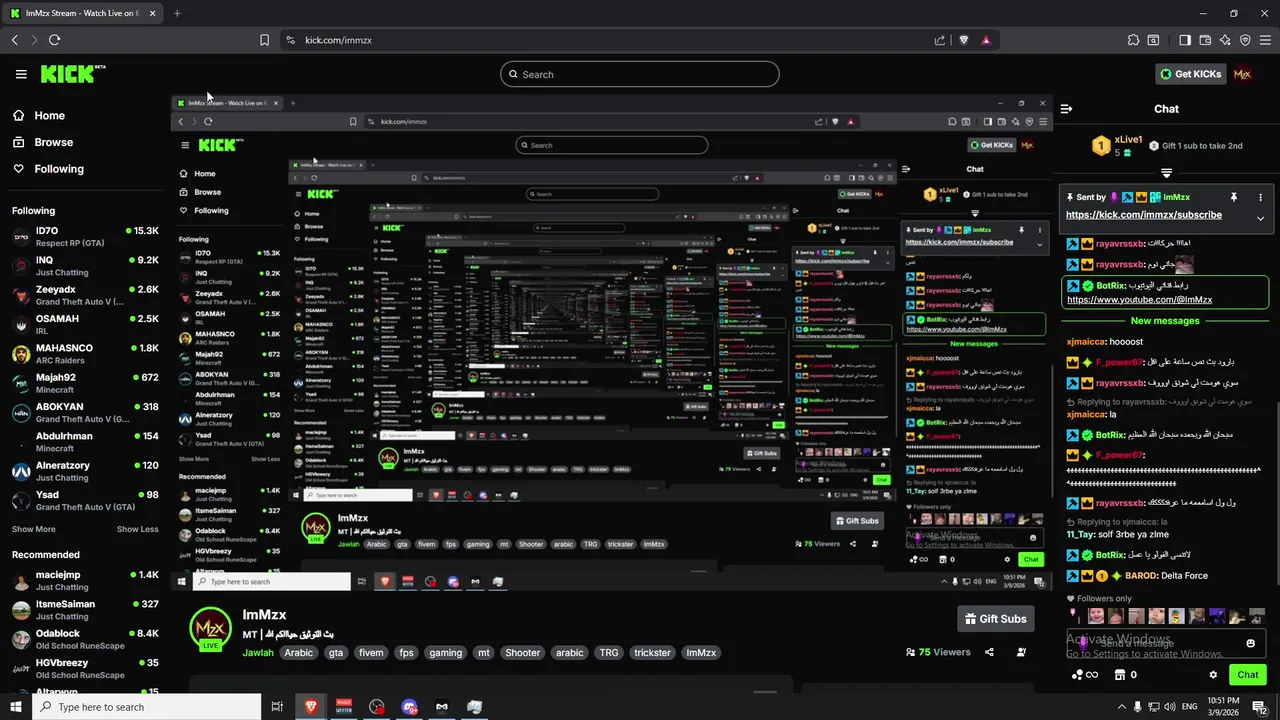Open ItsmeSaiman recommended channel
Image resolution: width=1280 pixels, height=720 pixels.
click(x=85, y=610)
